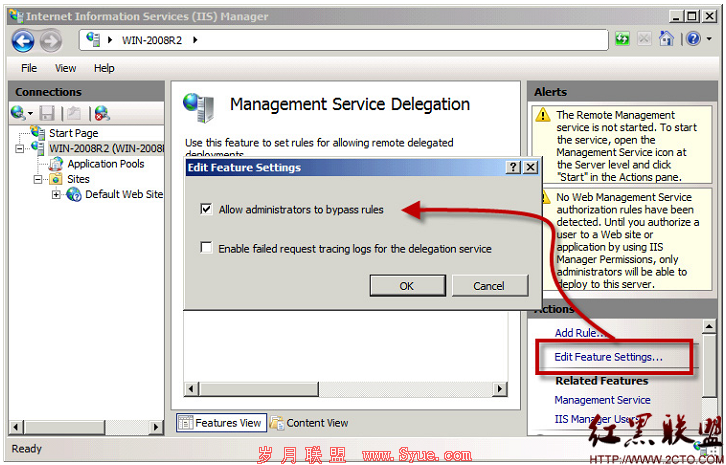726x465 pixels.
Task: Click the Remote Management alert warning icon
Action: point(543,115)
